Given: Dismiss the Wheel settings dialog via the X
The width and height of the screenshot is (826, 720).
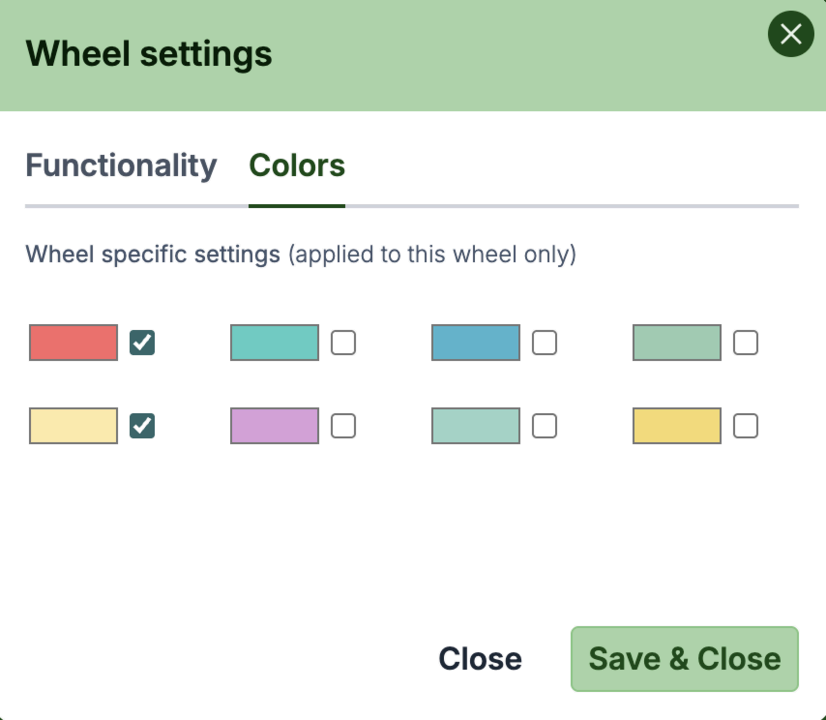Looking at the screenshot, I should 790,34.
